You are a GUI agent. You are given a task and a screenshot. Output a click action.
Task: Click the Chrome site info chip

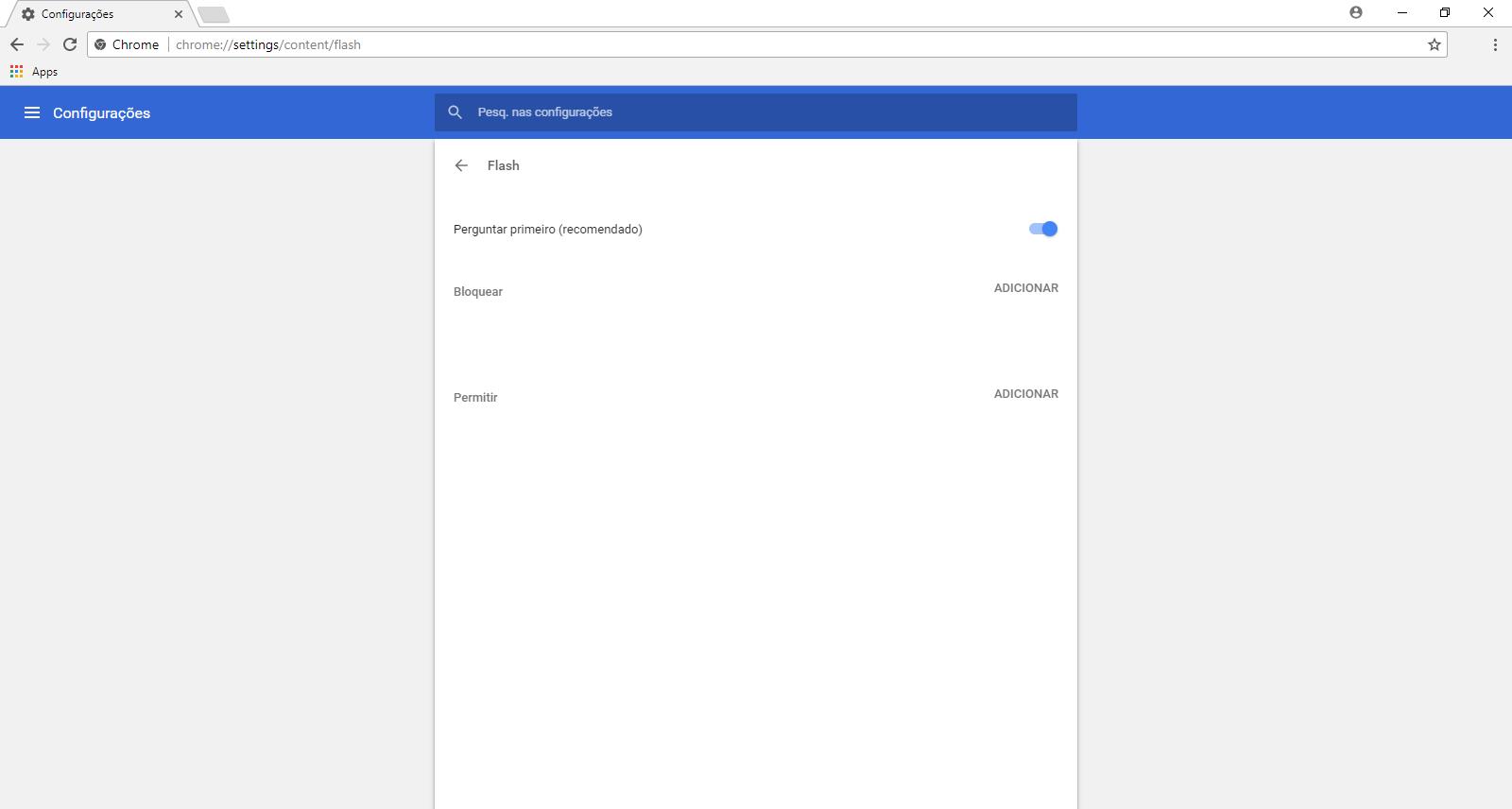[127, 44]
